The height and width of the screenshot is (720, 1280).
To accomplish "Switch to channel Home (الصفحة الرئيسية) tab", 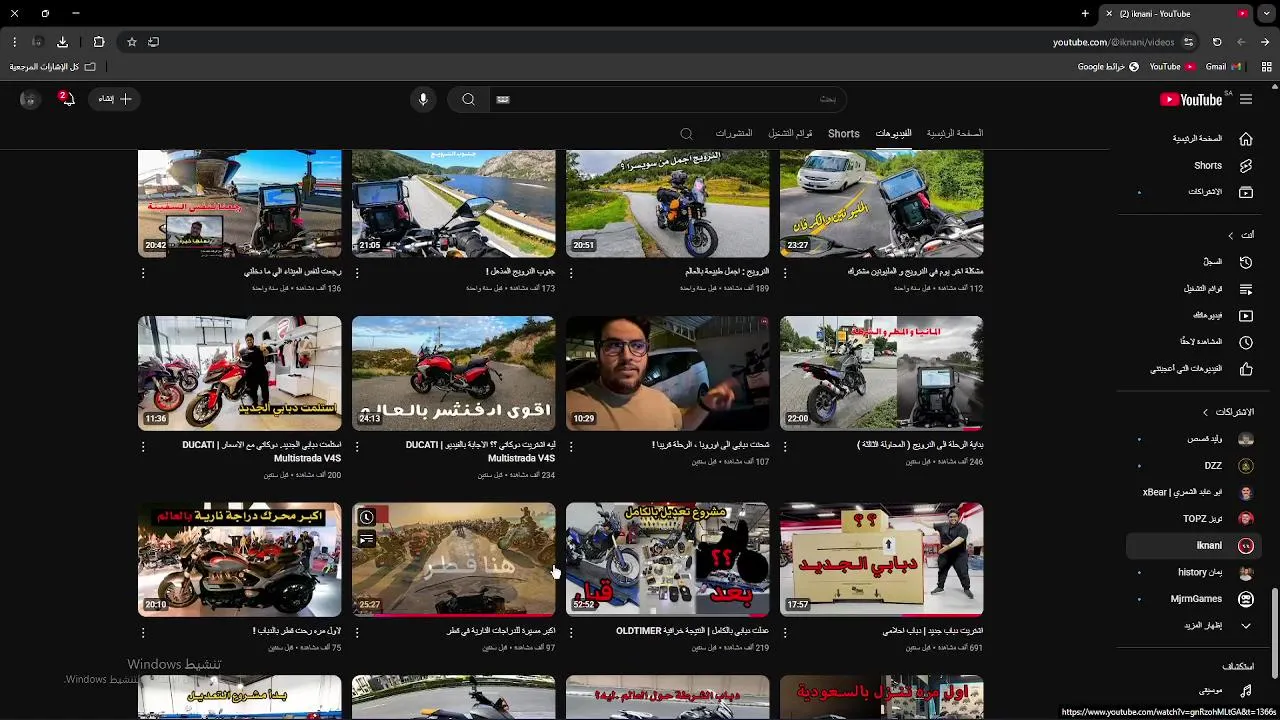I will coord(954,133).
